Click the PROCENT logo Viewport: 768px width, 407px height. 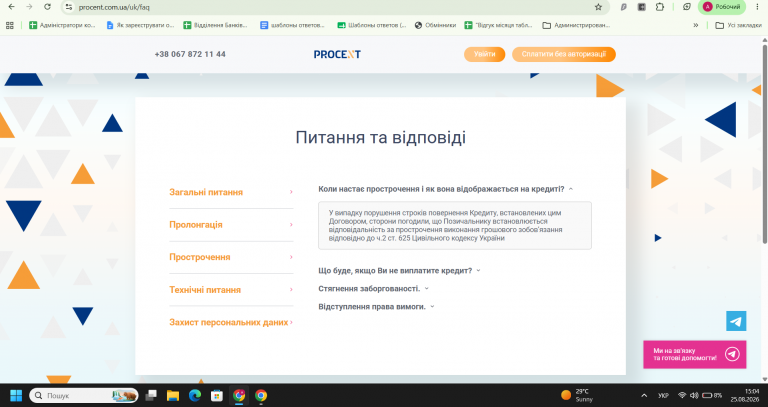coord(337,54)
